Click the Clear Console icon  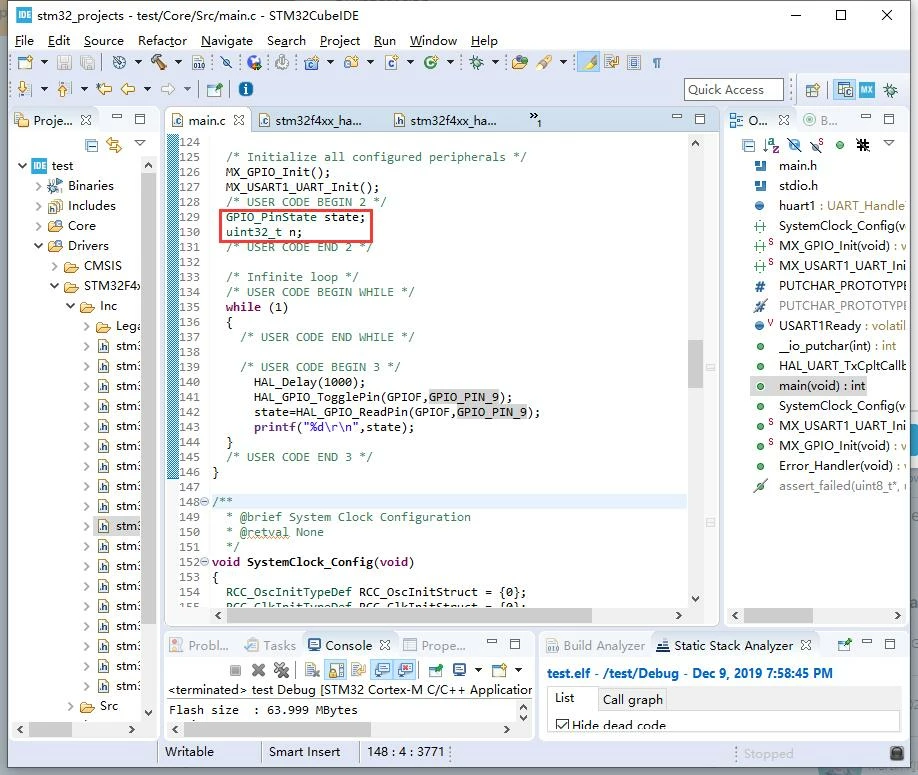pyautogui.click(x=313, y=670)
